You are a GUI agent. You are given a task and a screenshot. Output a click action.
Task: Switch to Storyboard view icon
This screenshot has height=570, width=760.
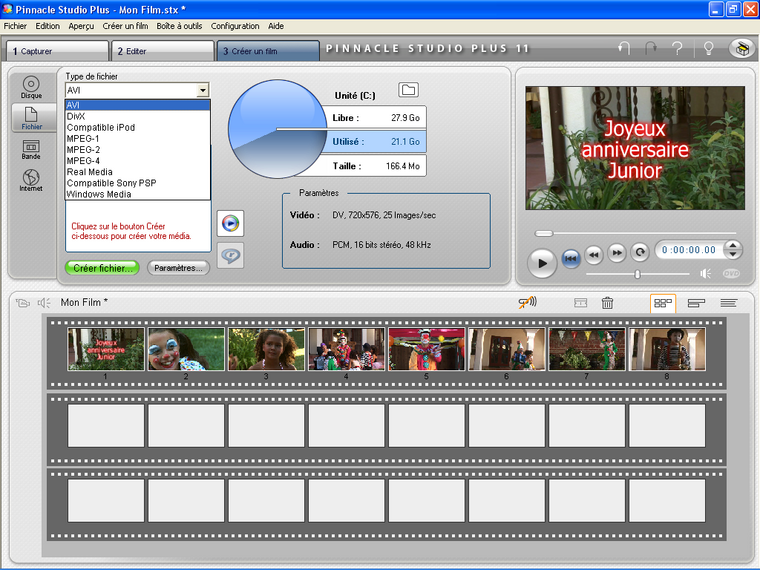coord(663,303)
